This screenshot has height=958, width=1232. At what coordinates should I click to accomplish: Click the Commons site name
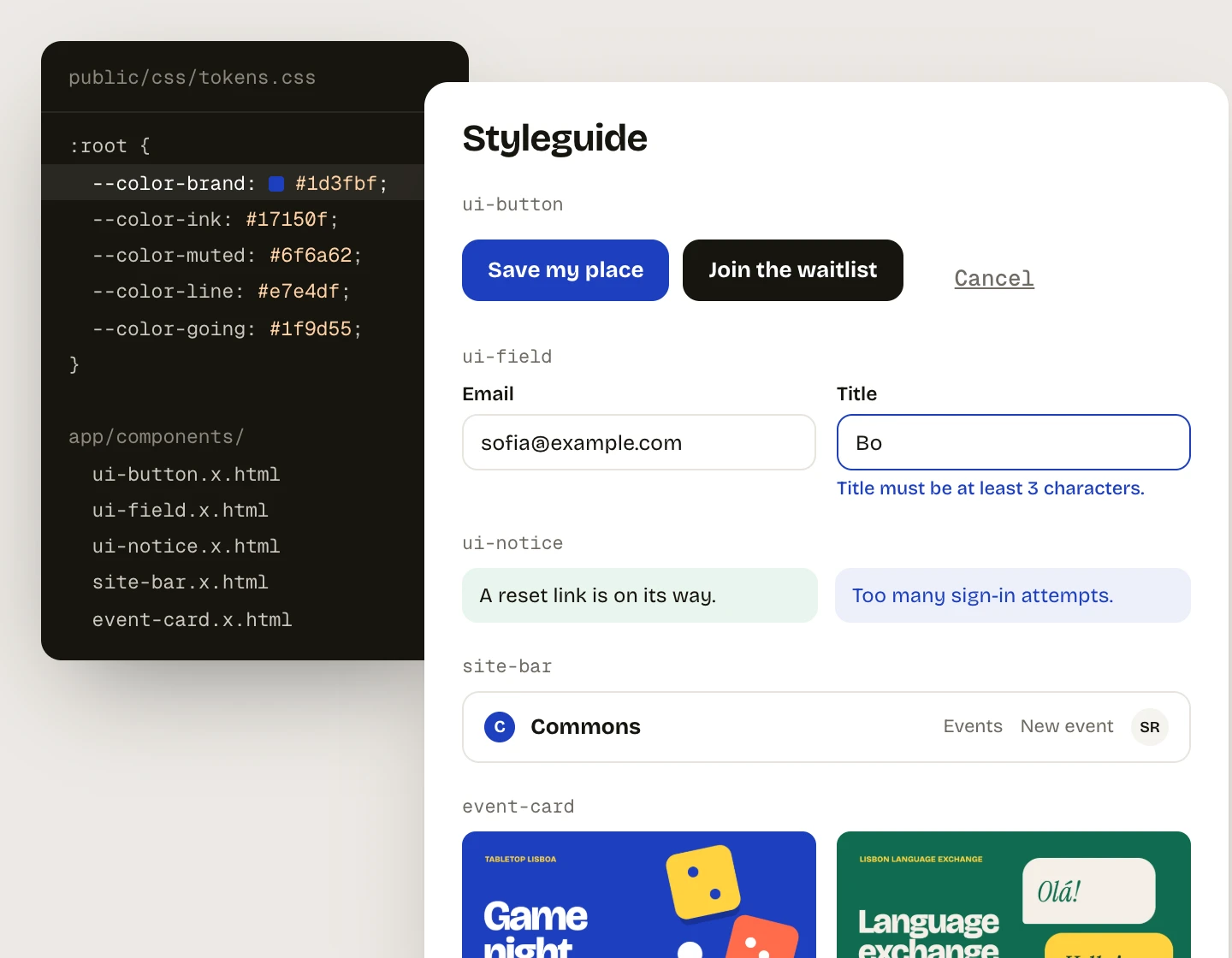(x=585, y=727)
